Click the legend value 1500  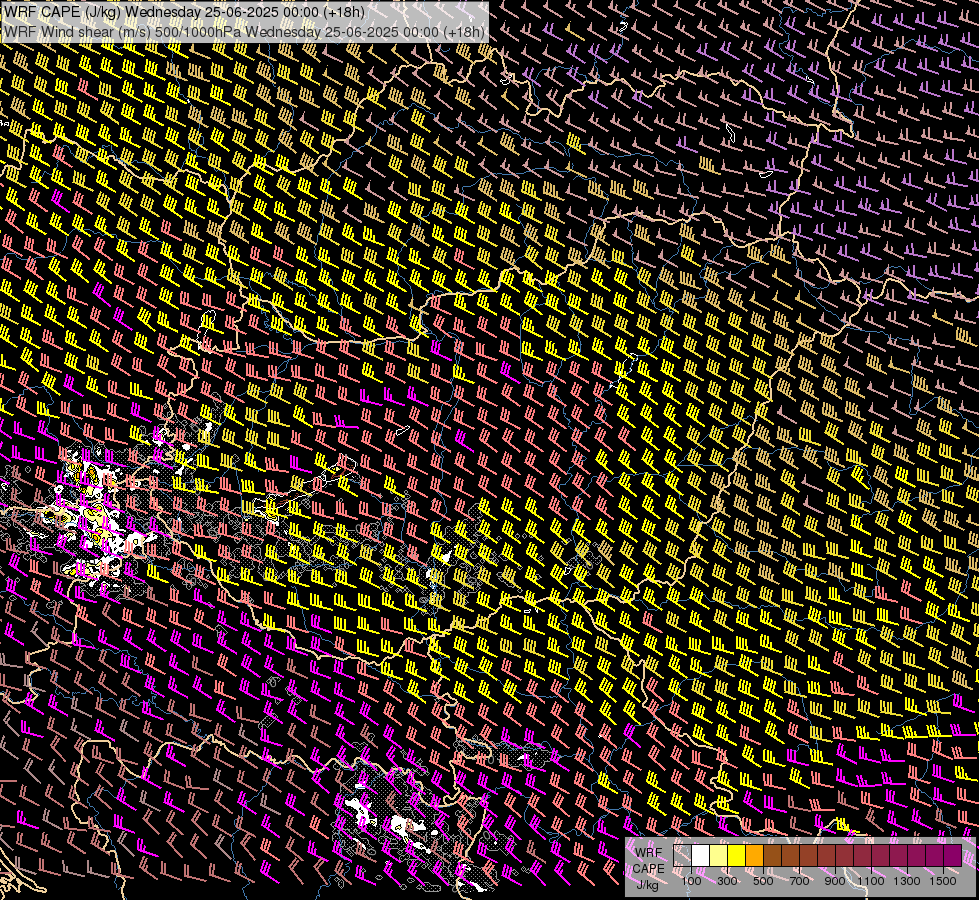[x=943, y=881]
